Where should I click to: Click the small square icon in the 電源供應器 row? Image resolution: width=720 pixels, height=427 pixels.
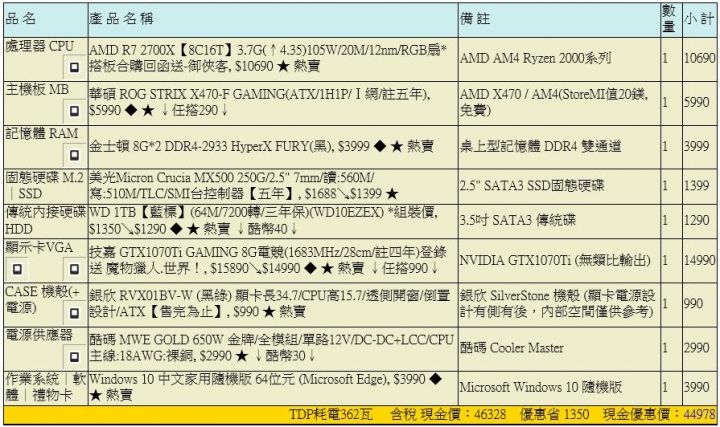click(x=74, y=357)
